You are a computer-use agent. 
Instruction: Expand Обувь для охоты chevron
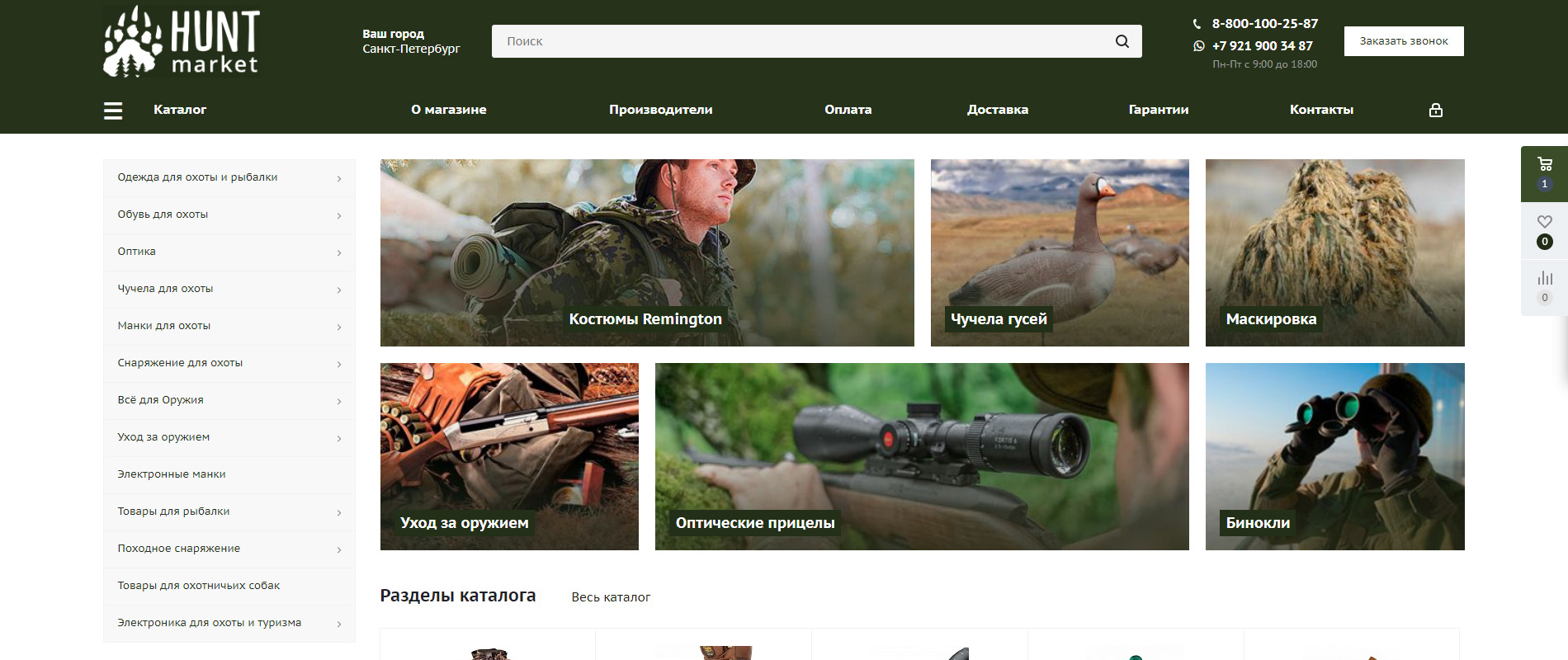click(x=339, y=215)
